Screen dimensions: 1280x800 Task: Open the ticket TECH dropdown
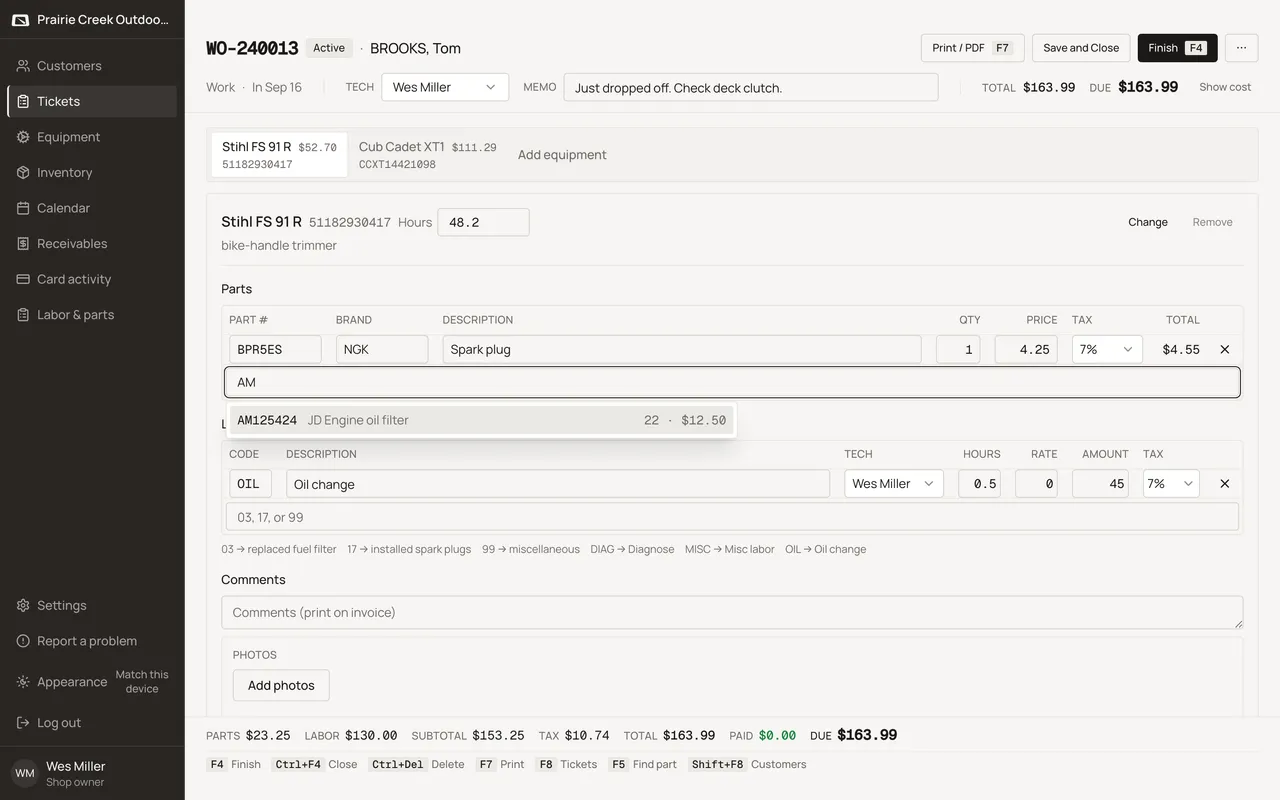(x=445, y=87)
